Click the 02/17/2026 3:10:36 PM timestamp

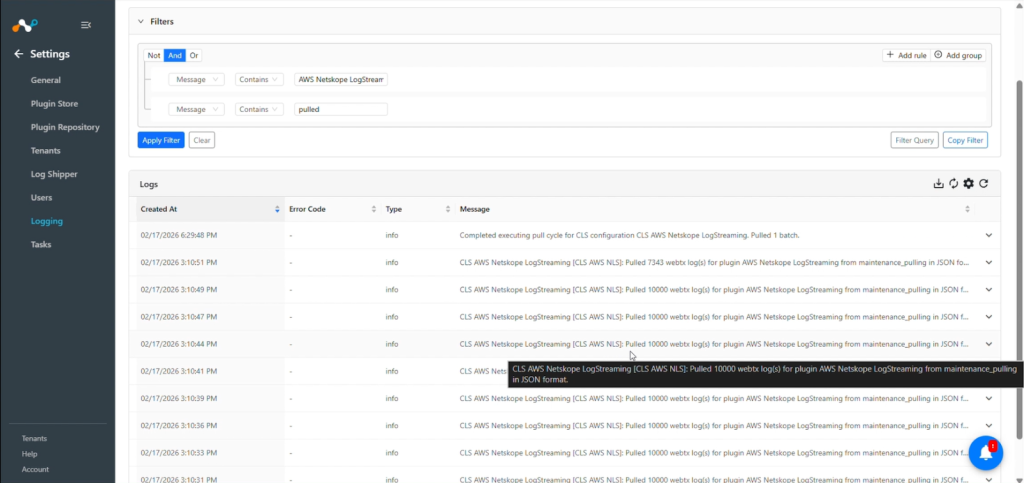(x=179, y=426)
